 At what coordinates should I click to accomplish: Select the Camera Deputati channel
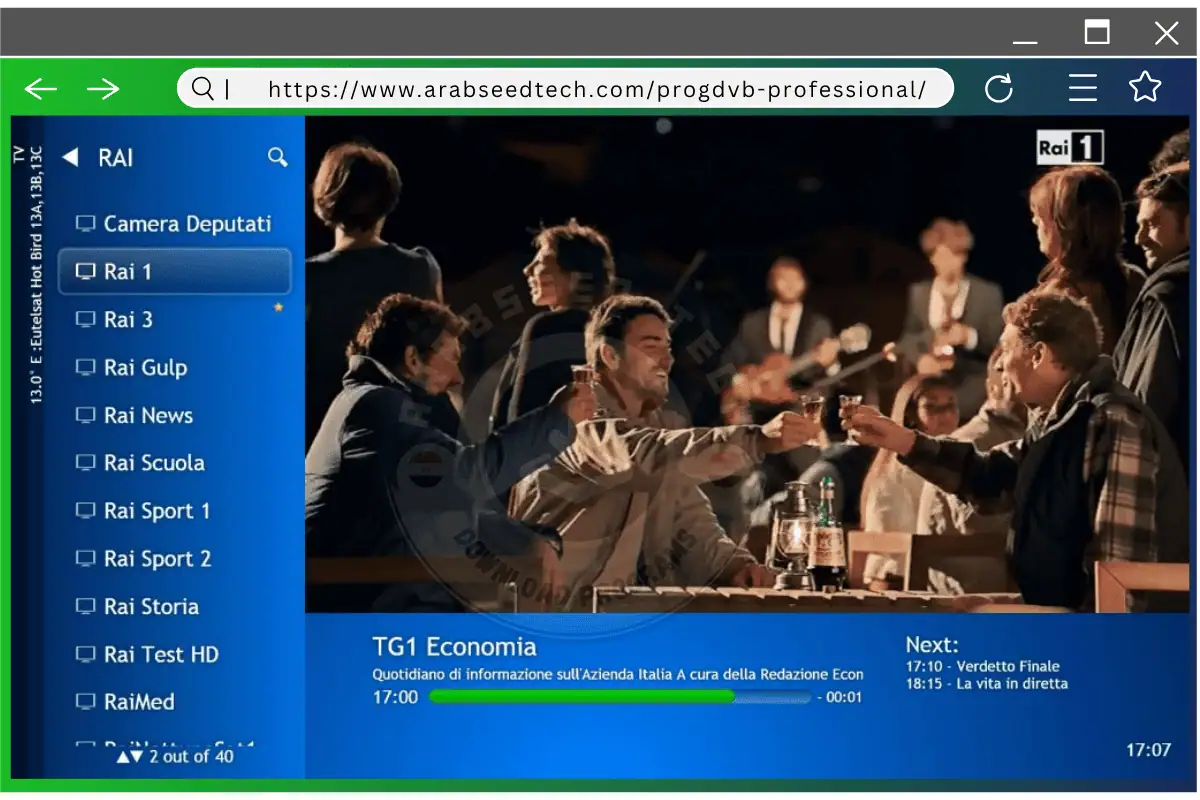pos(187,224)
